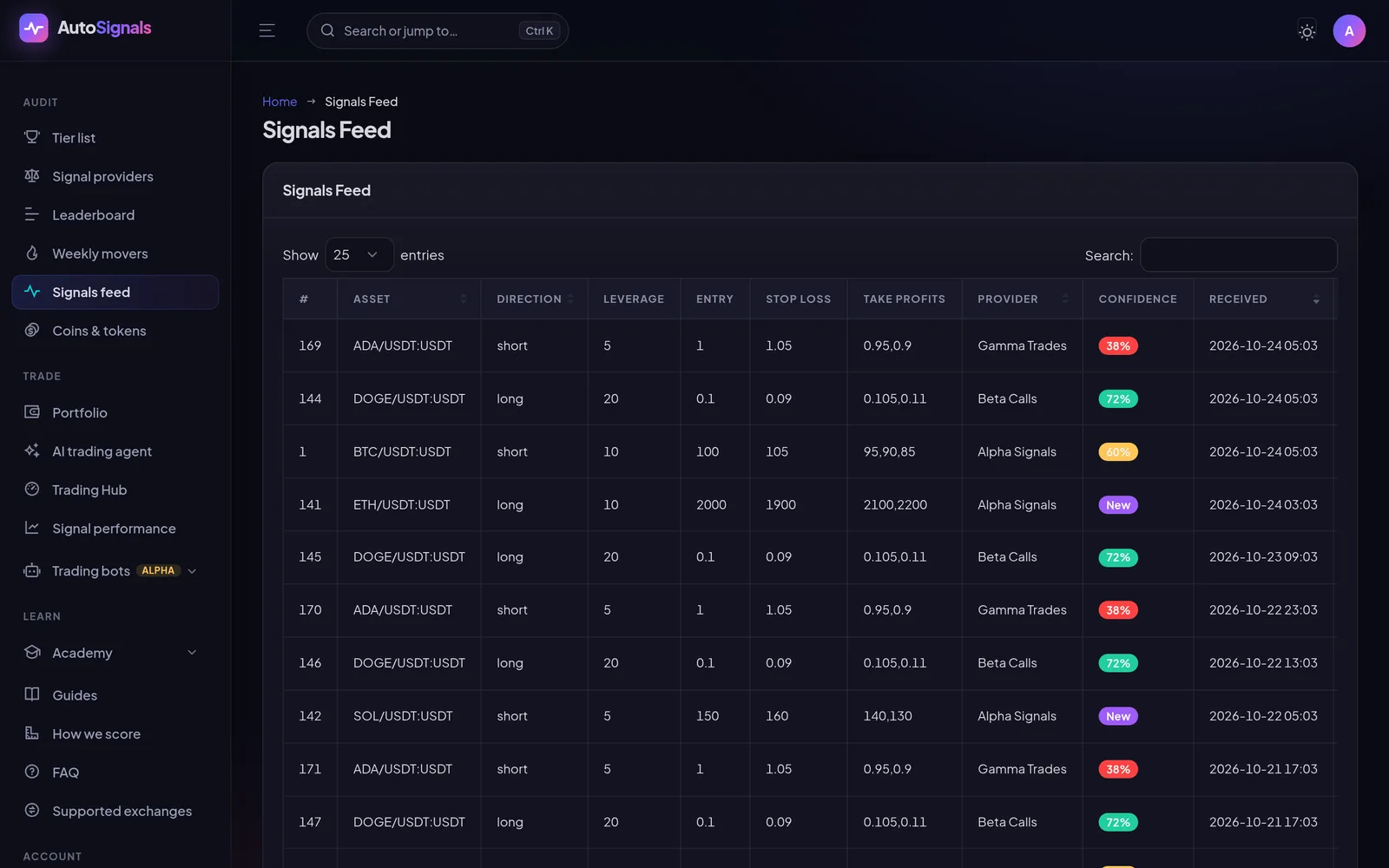Focus the table Search input field
The height and width of the screenshot is (868, 1389).
(1238, 255)
